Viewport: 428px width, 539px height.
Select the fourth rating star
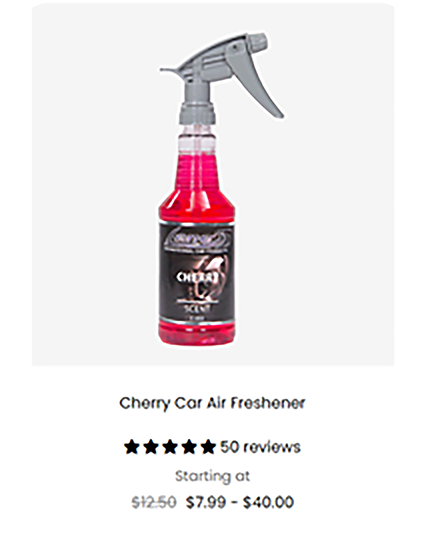[189, 447]
